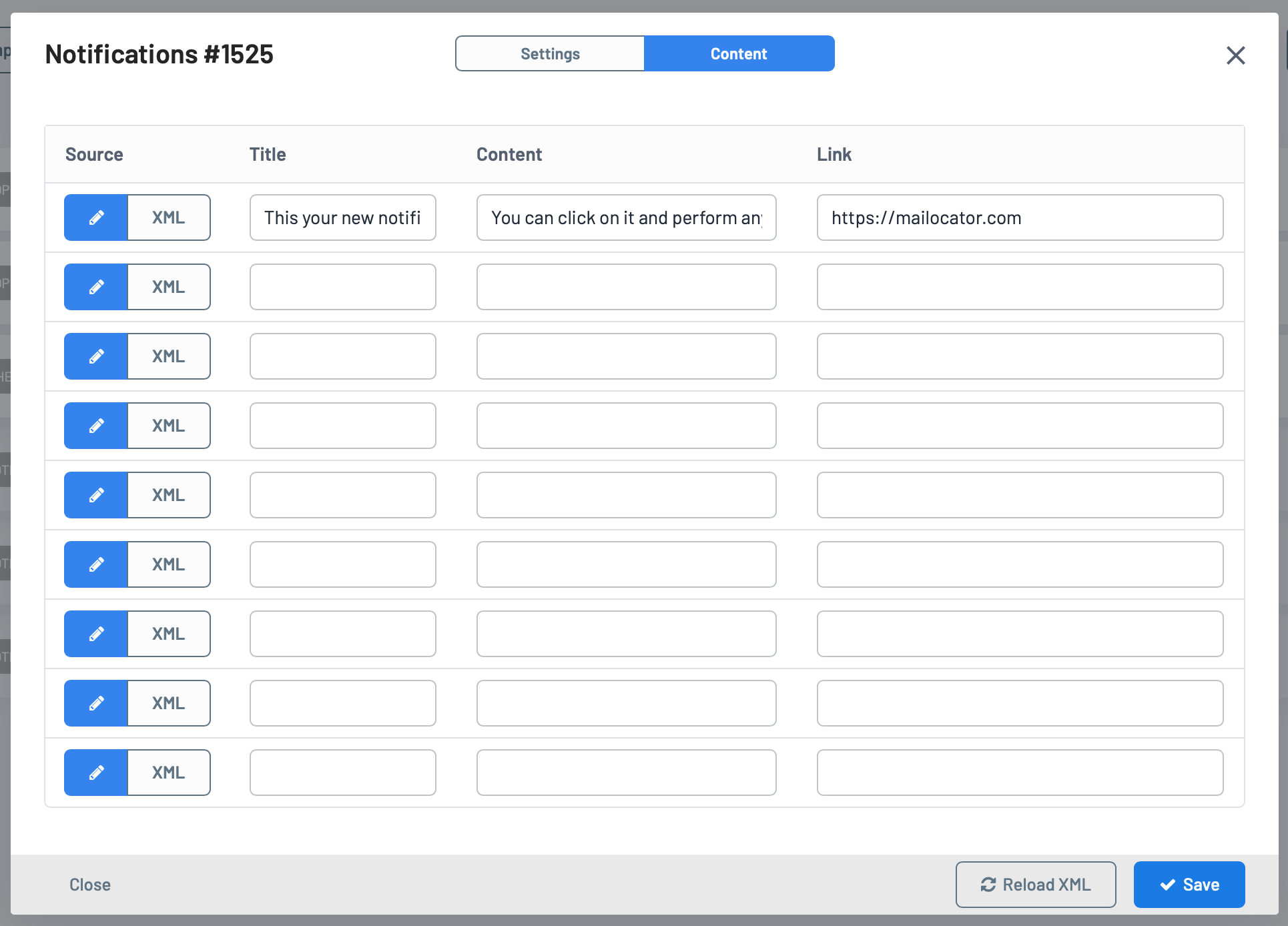Screen dimensions: 1288x926
Task: Focus empty Link field in sixth row
Action: click(x=1020, y=564)
